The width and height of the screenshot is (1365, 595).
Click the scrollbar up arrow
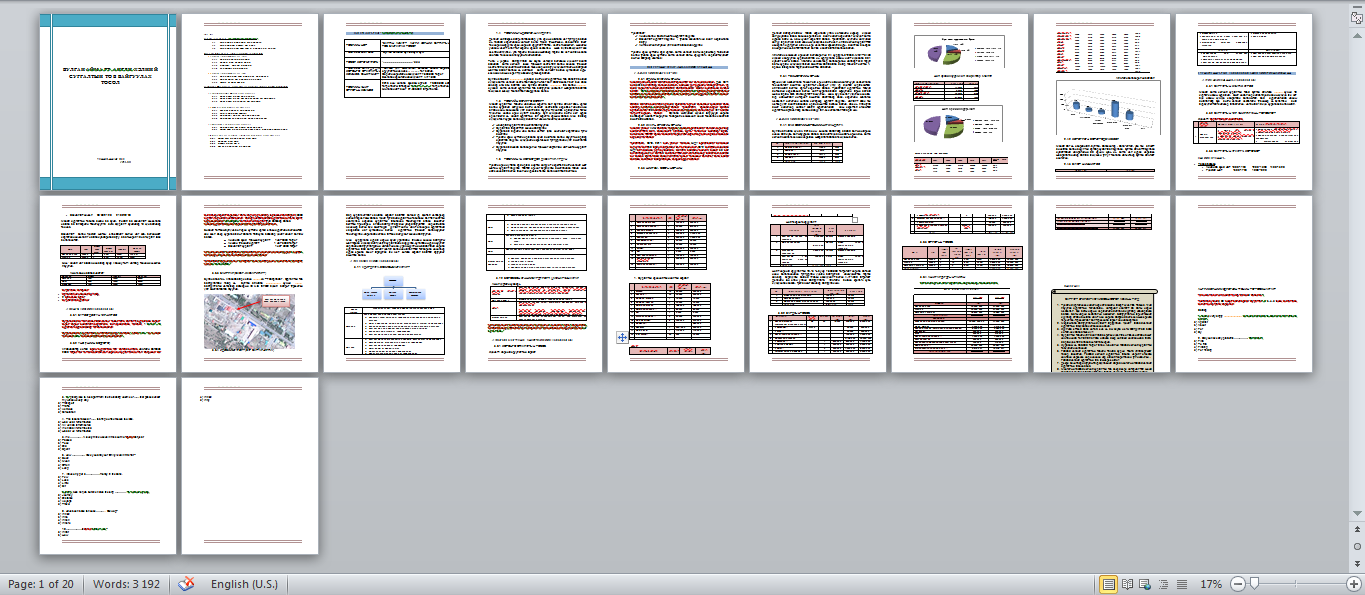tap(1357, 35)
